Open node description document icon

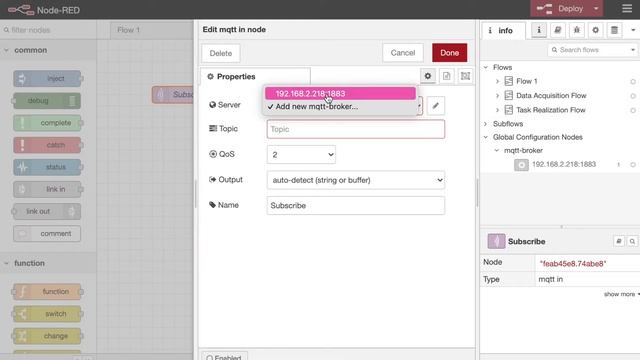click(447, 76)
